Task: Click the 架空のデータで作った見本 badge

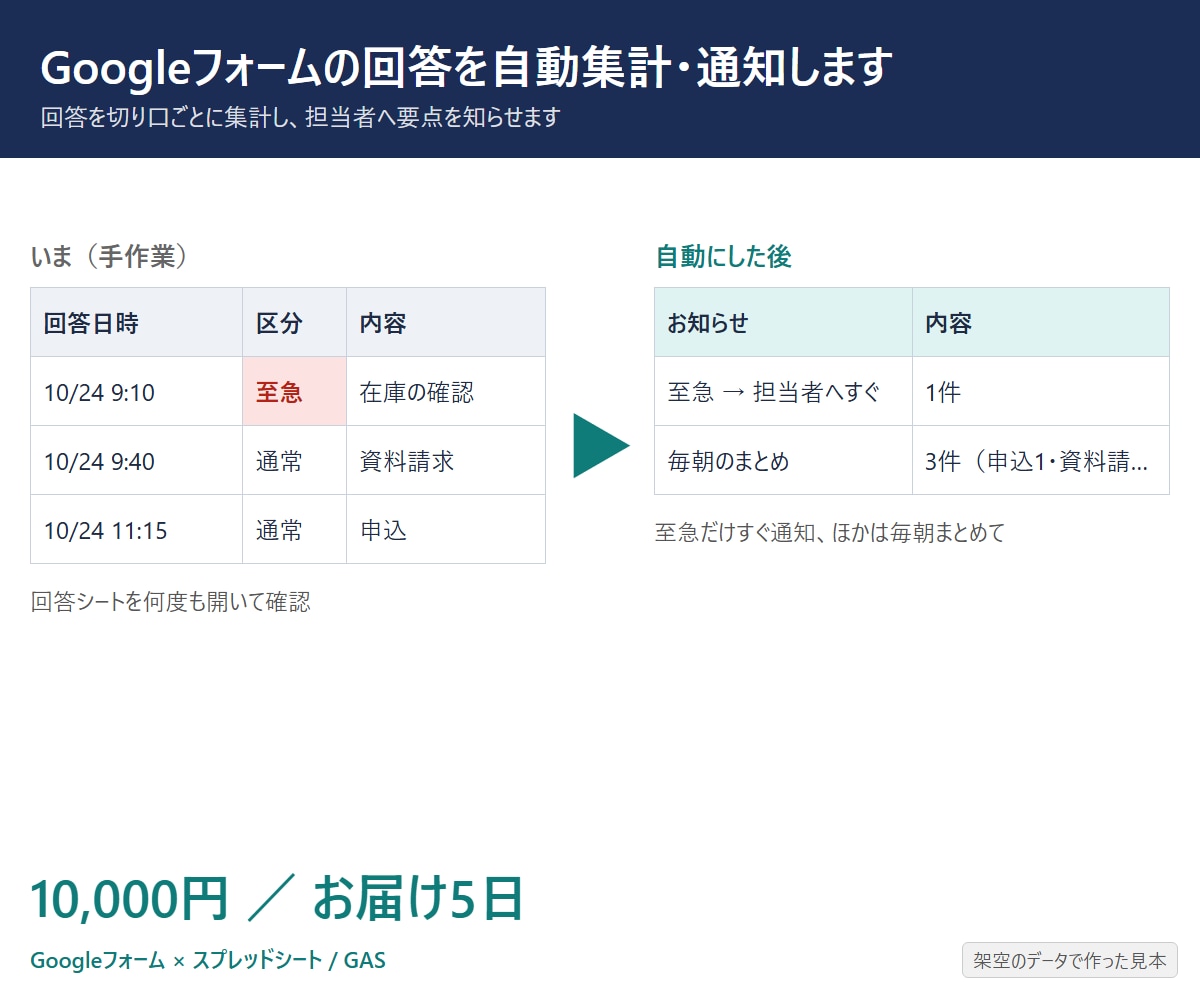Action: tap(1070, 960)
